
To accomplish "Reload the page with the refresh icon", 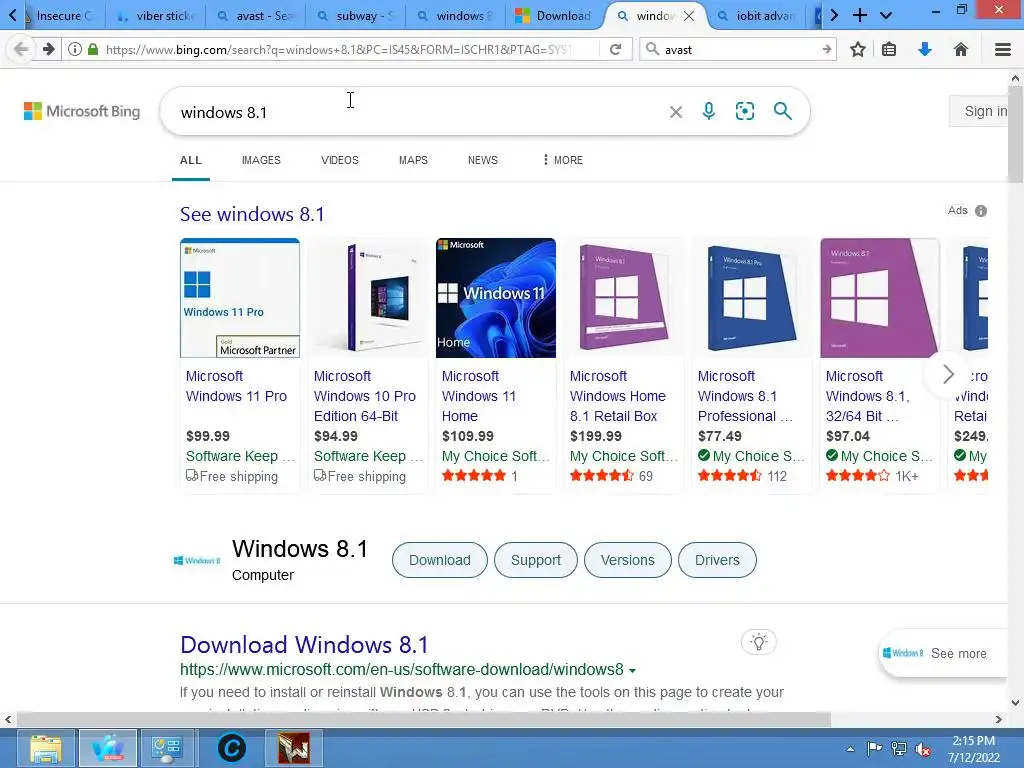I will coord(615,49).
